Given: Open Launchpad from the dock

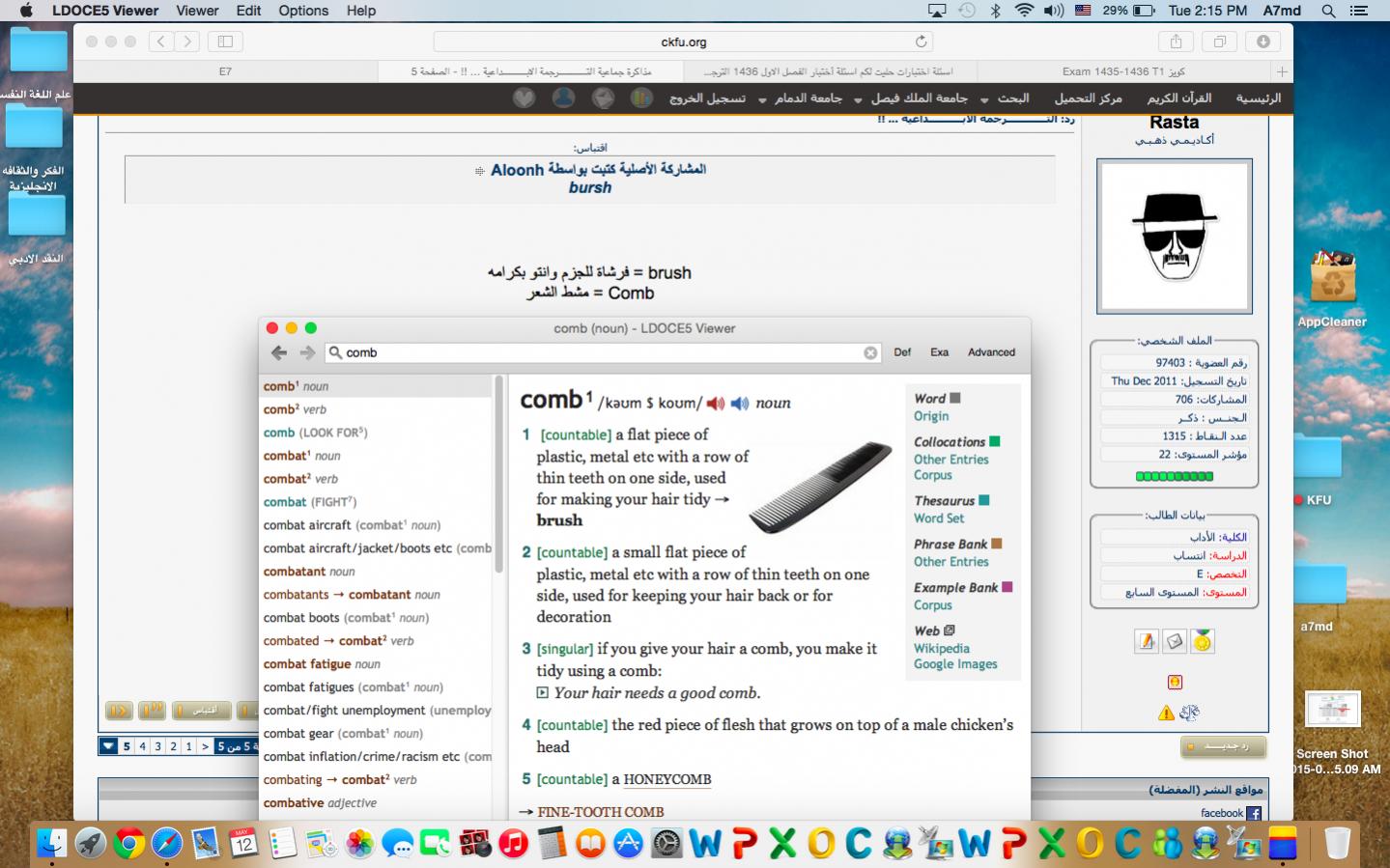Looking at the screenshot, I should 90,844.
